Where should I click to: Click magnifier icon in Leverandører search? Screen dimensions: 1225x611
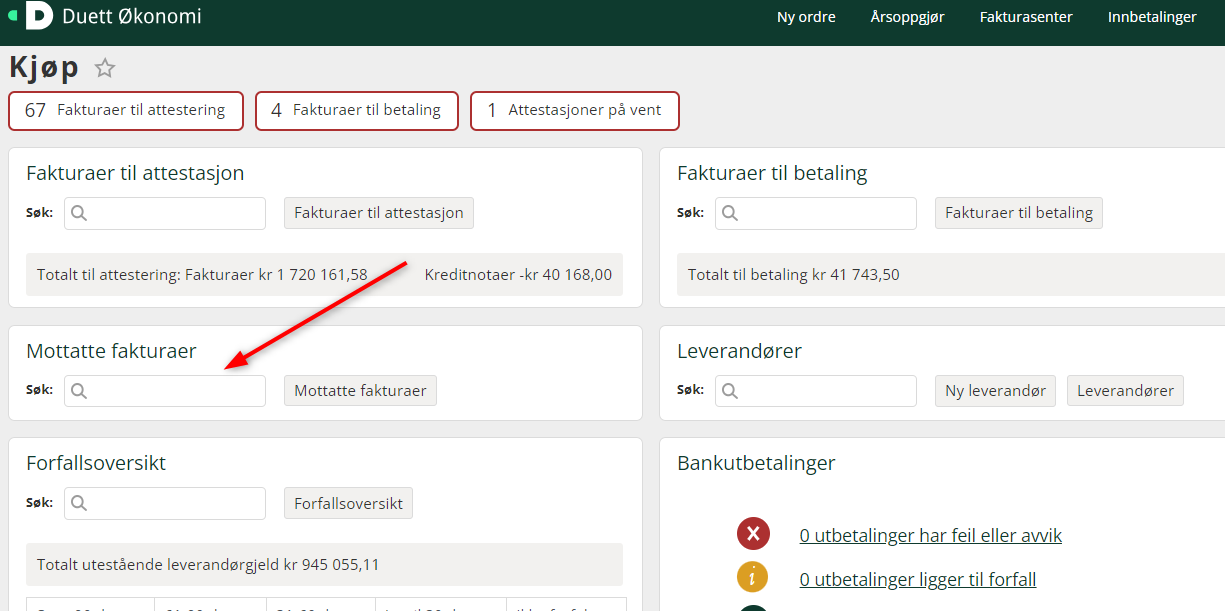[x=730, y=391]
